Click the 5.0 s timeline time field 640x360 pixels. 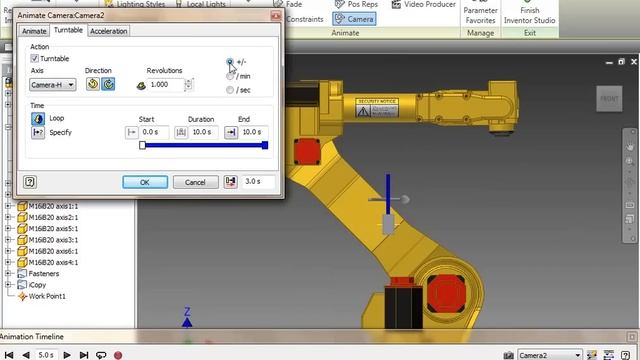point(46,355)
